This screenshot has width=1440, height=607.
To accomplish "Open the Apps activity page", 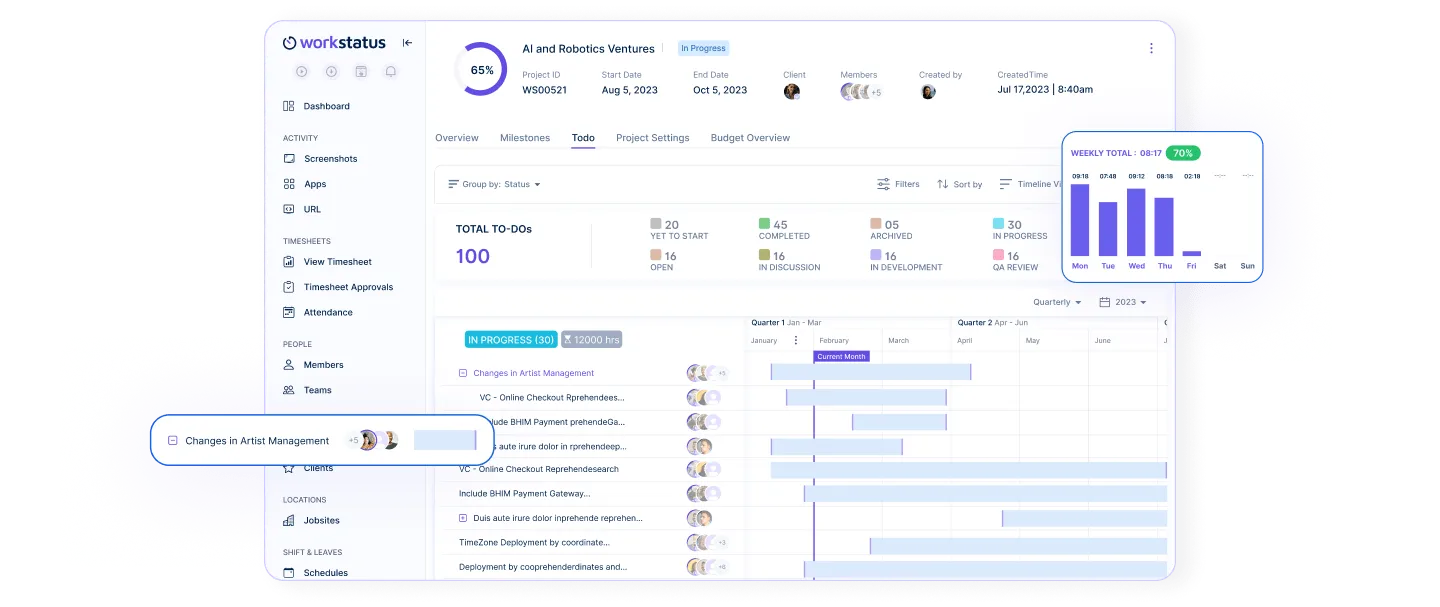I will coord(315,184).
